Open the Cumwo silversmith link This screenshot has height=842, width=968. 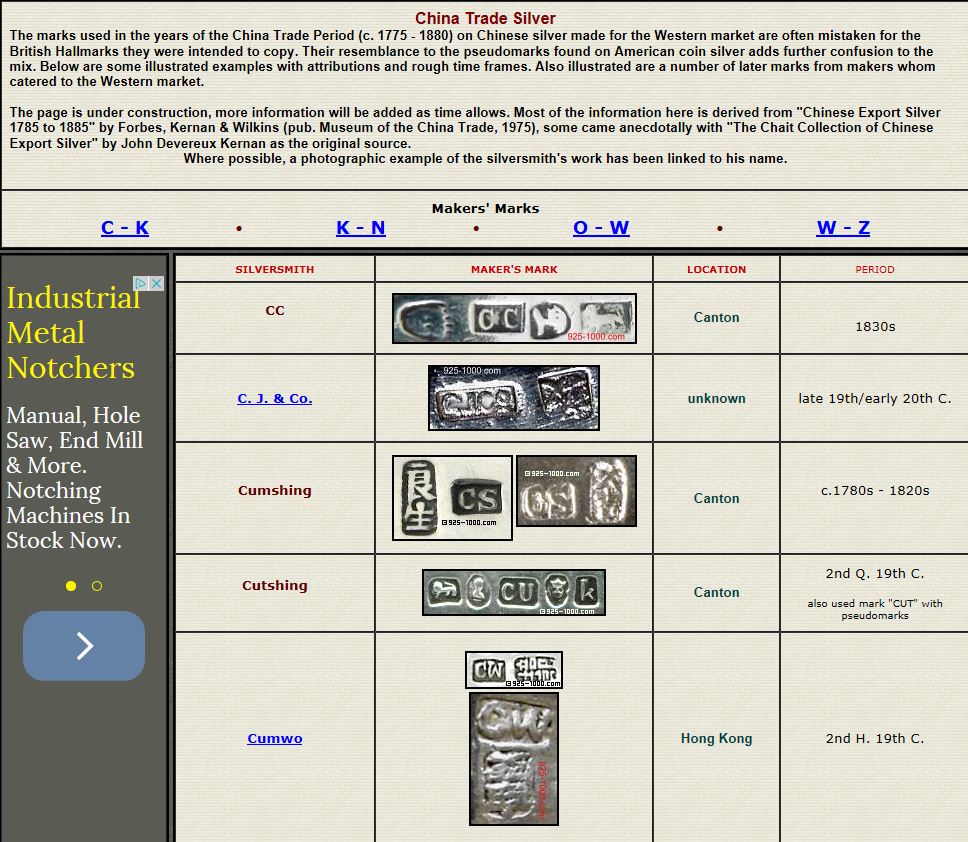pyautogui.click(x=275, y=739)
